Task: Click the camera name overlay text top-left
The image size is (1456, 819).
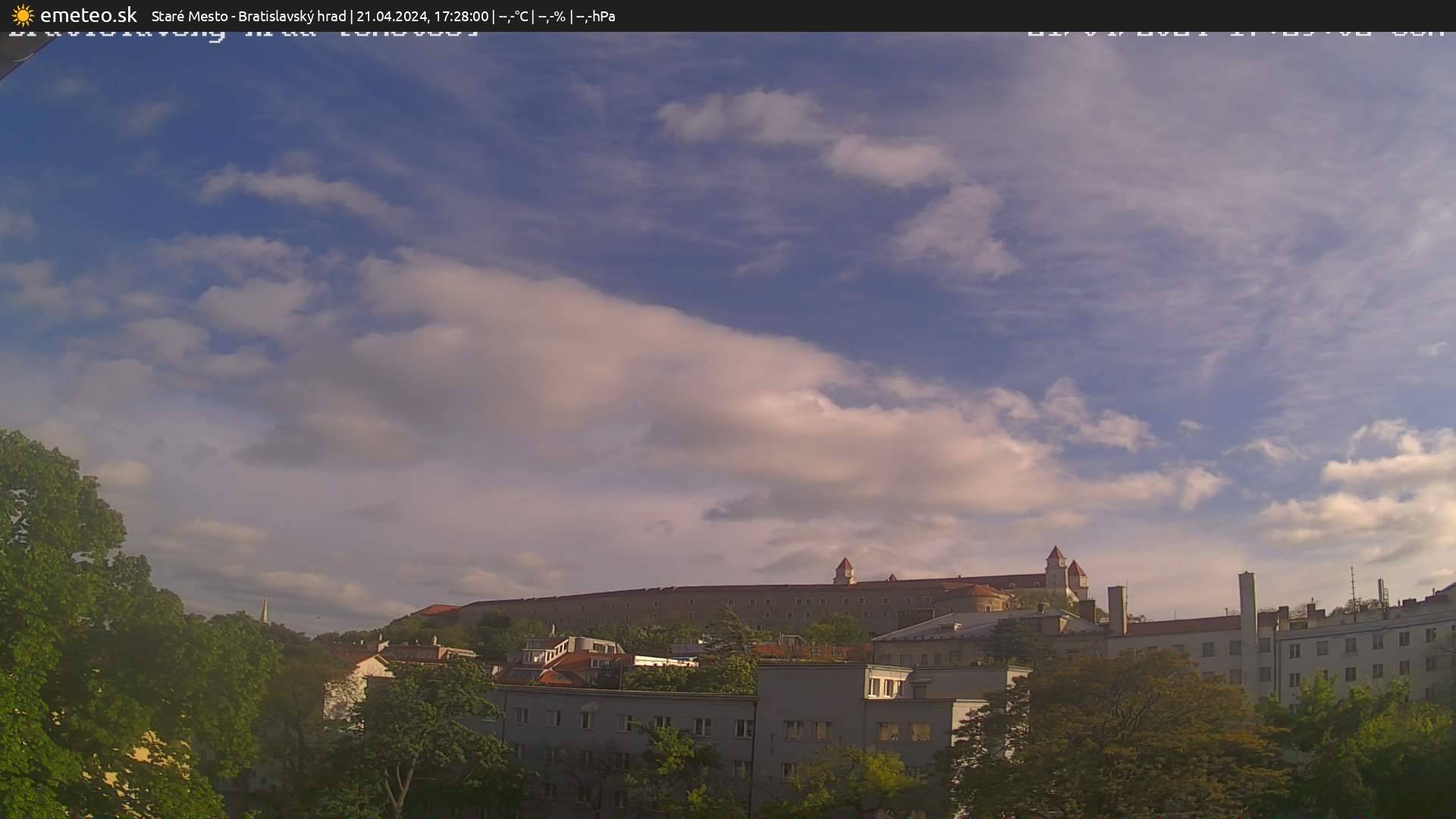Action: [x=243, y=33]
